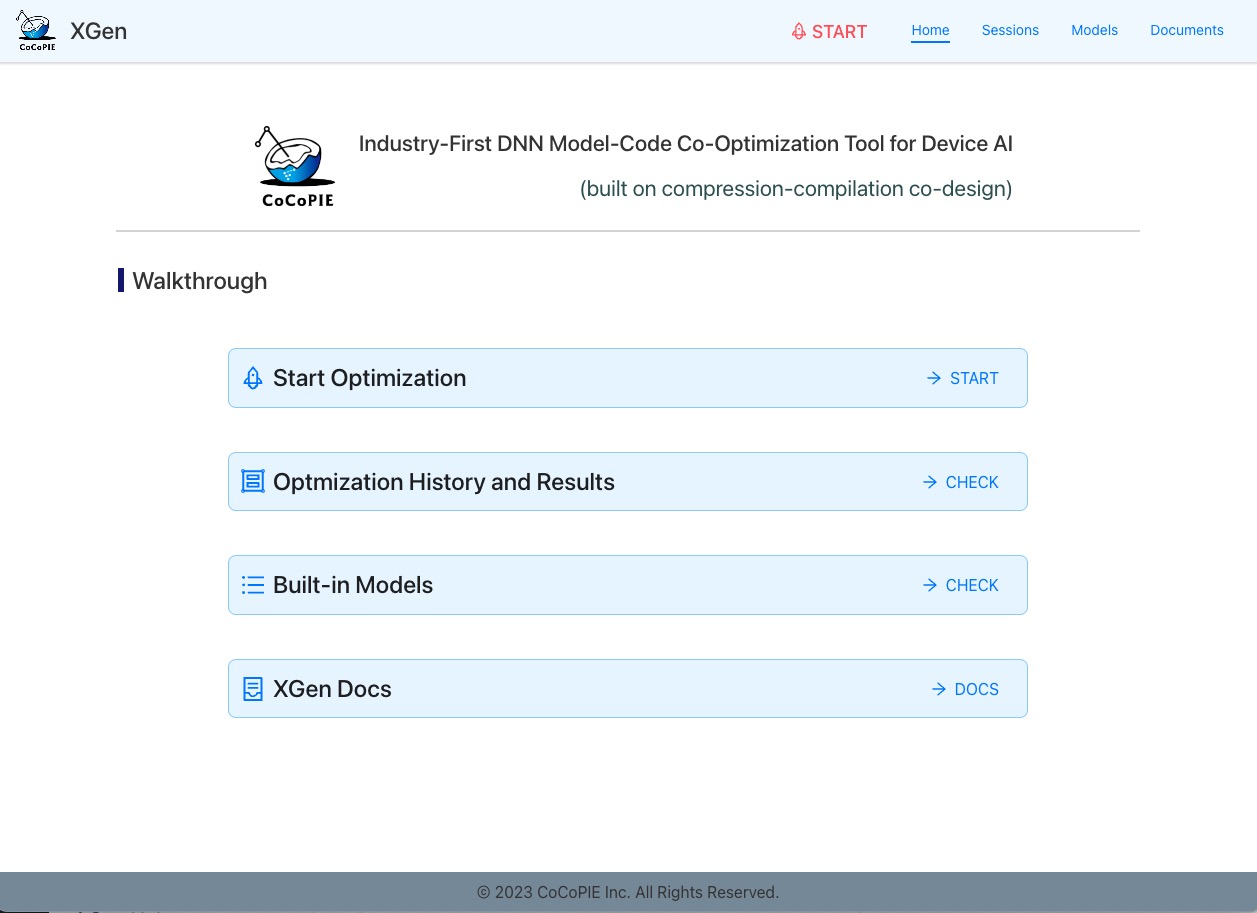The height and width of the screenshot is (913, 1257).
Task: Click the XGen brand title
Action: pos(99,30)
